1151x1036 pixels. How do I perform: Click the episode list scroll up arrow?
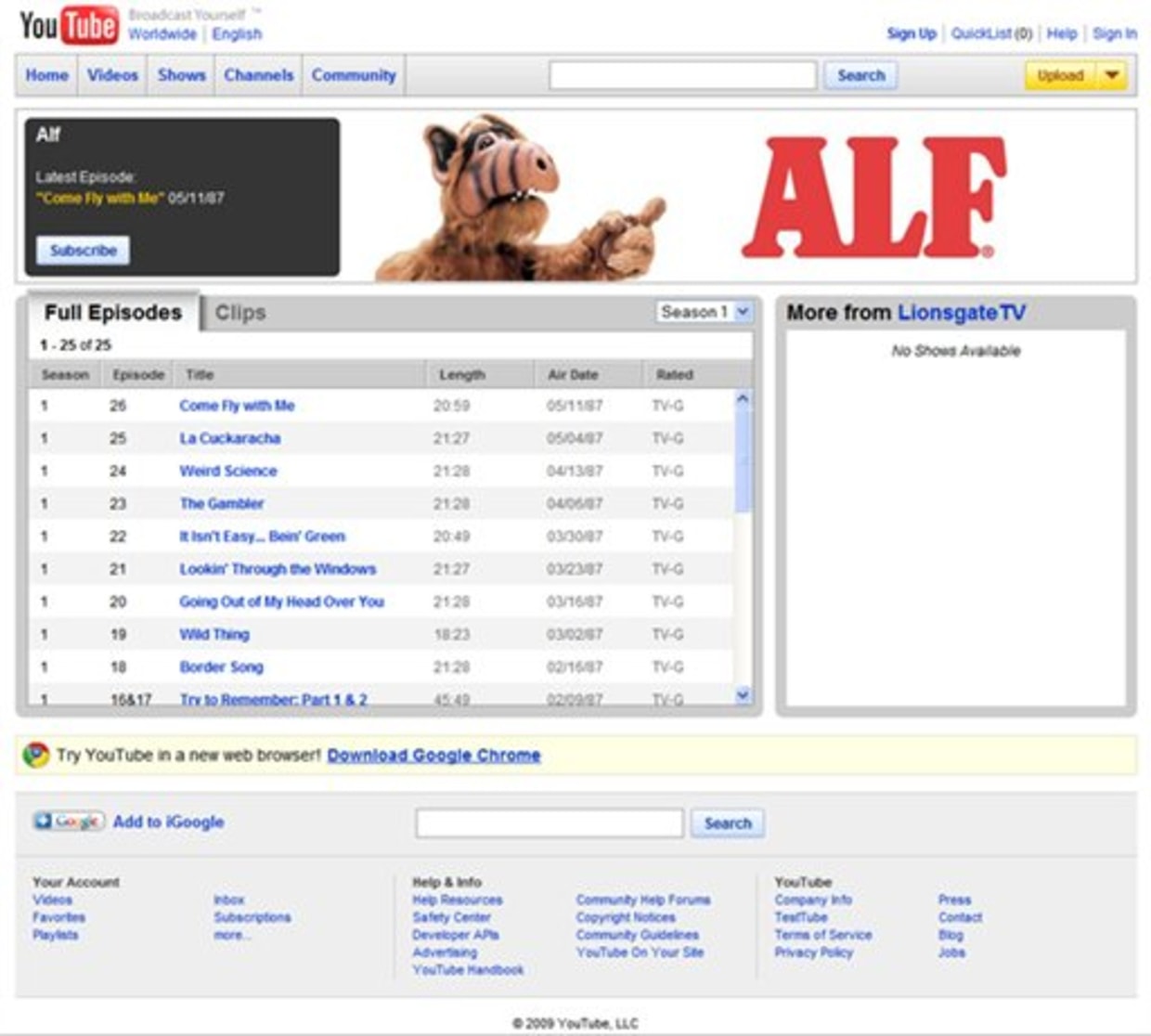tap(742, 398)
